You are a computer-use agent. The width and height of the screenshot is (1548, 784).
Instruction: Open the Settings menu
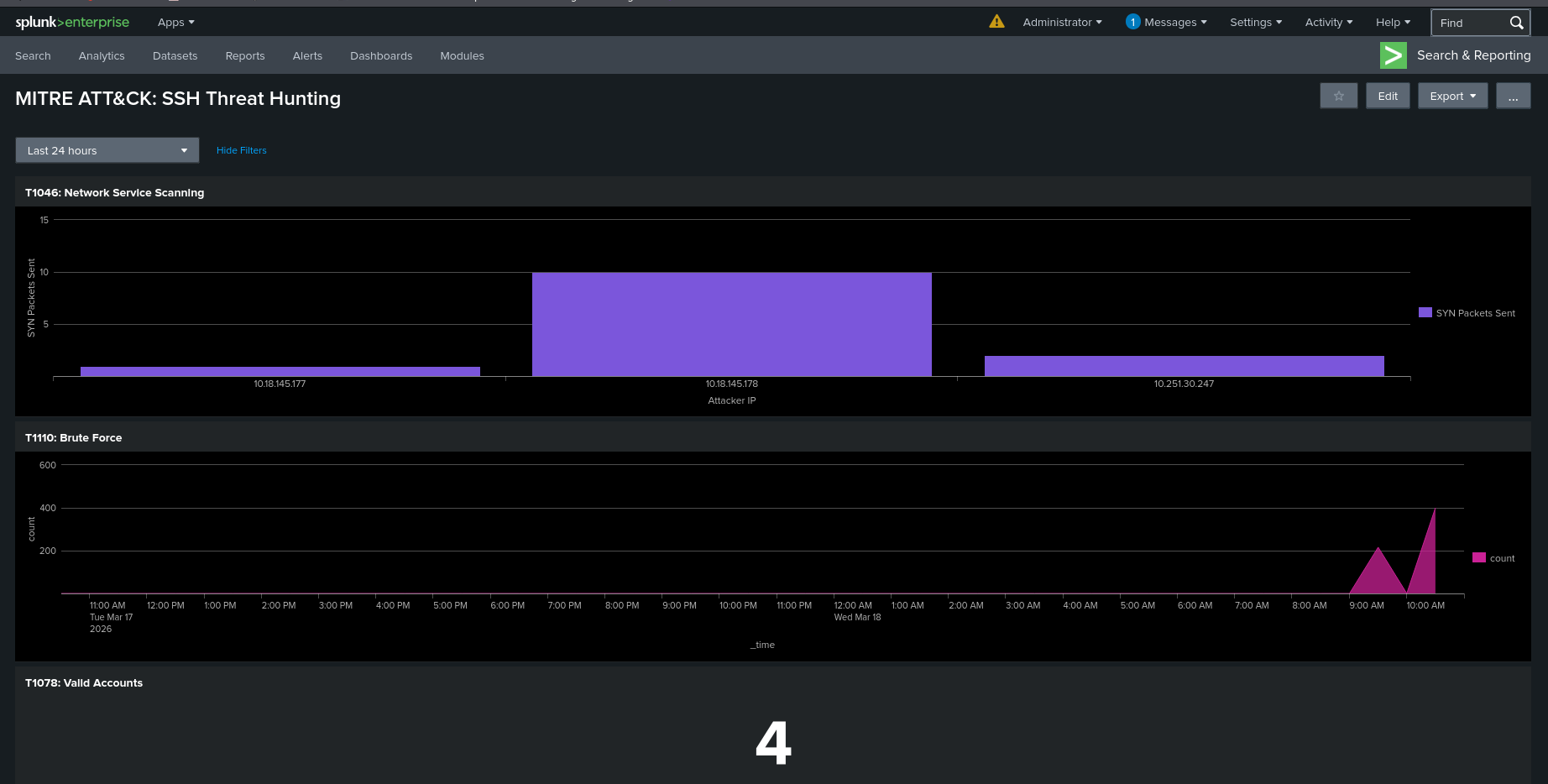click(1256, 23)
